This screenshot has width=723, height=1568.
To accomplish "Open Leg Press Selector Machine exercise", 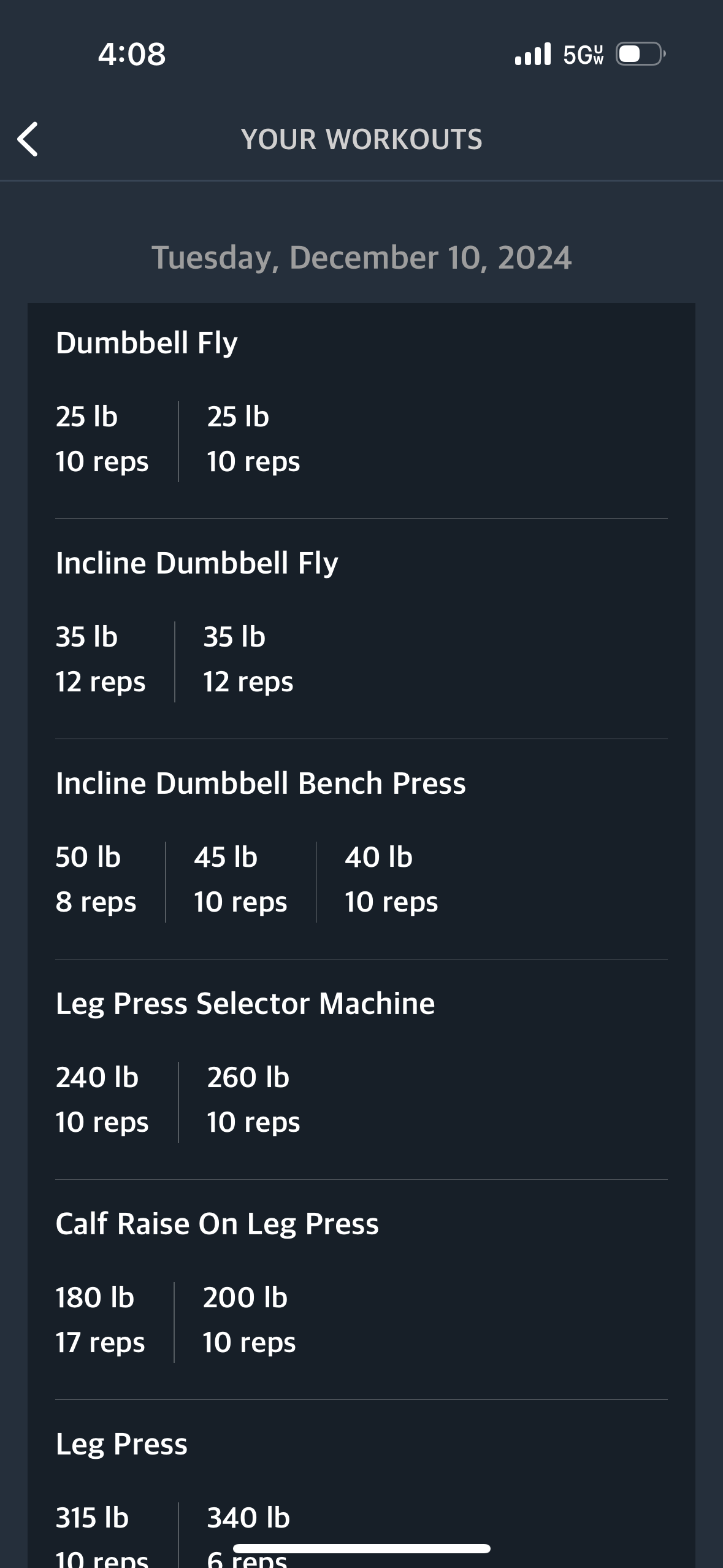I will 245,1004.
